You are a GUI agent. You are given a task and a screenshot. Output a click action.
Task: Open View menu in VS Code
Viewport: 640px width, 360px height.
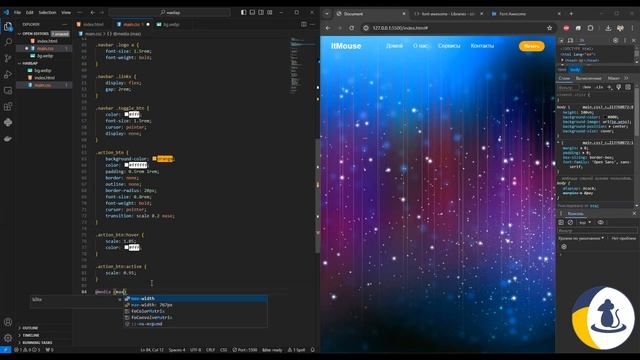[x=66, y=13]
